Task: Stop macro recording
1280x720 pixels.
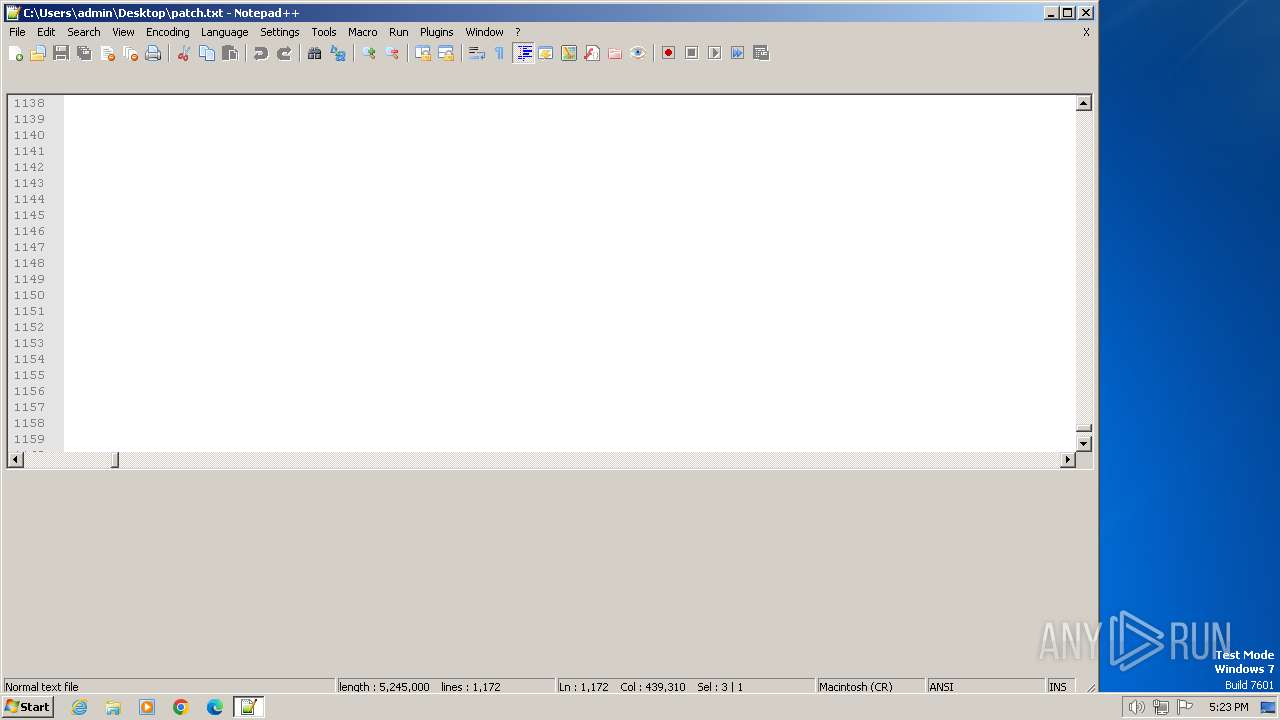Action: pyautogui.click(x=692, y=53)
